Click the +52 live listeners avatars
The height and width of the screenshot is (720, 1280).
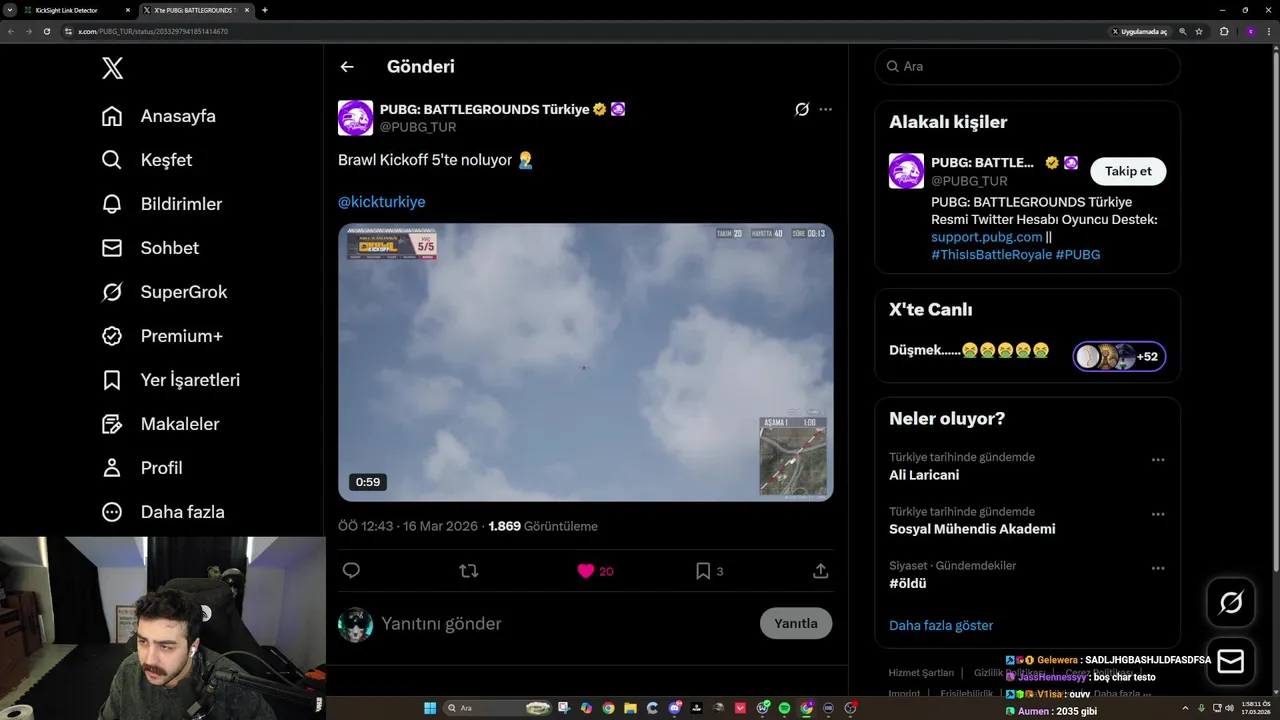coord(1119,357)
